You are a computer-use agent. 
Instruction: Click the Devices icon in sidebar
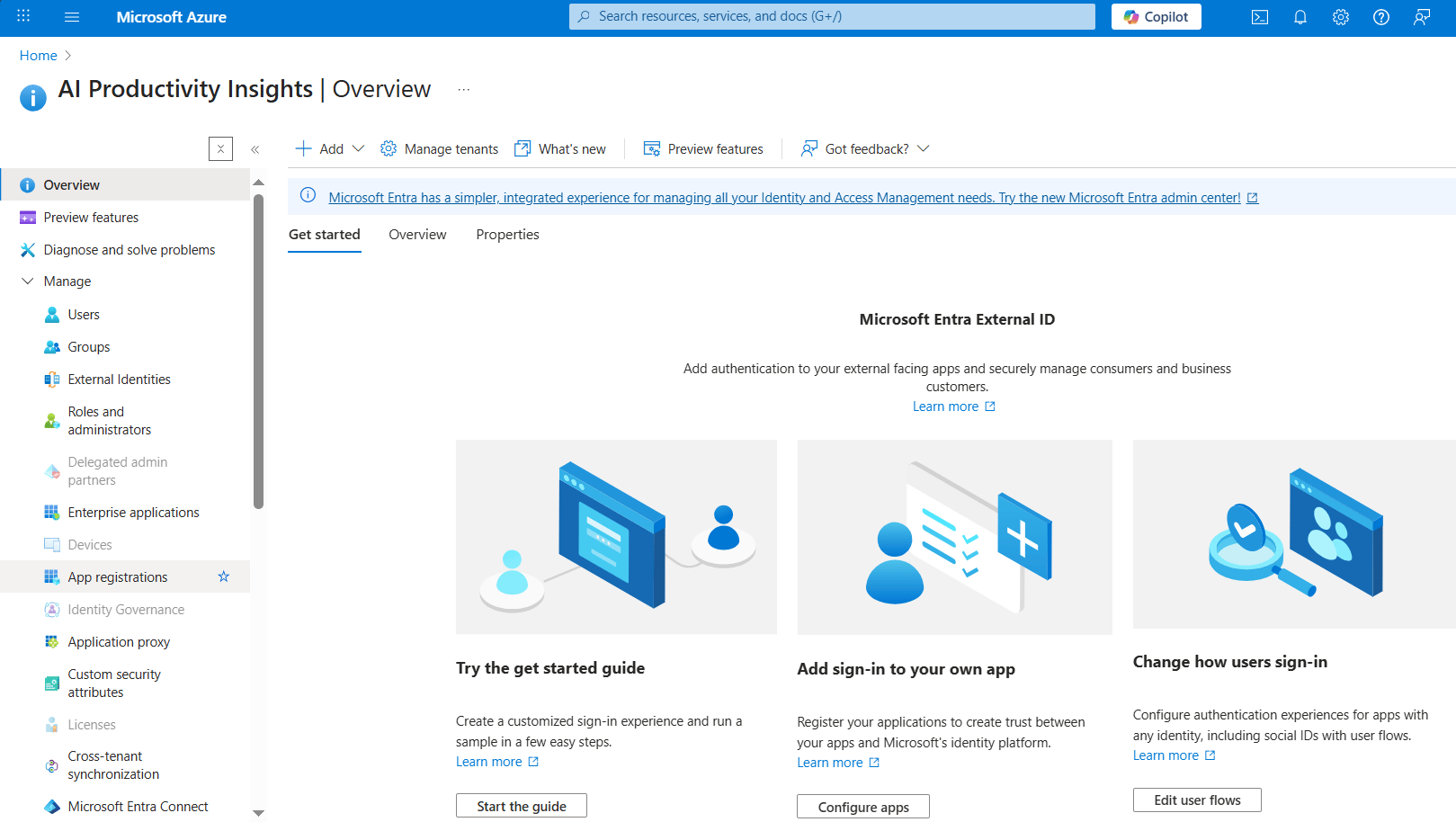52,545
